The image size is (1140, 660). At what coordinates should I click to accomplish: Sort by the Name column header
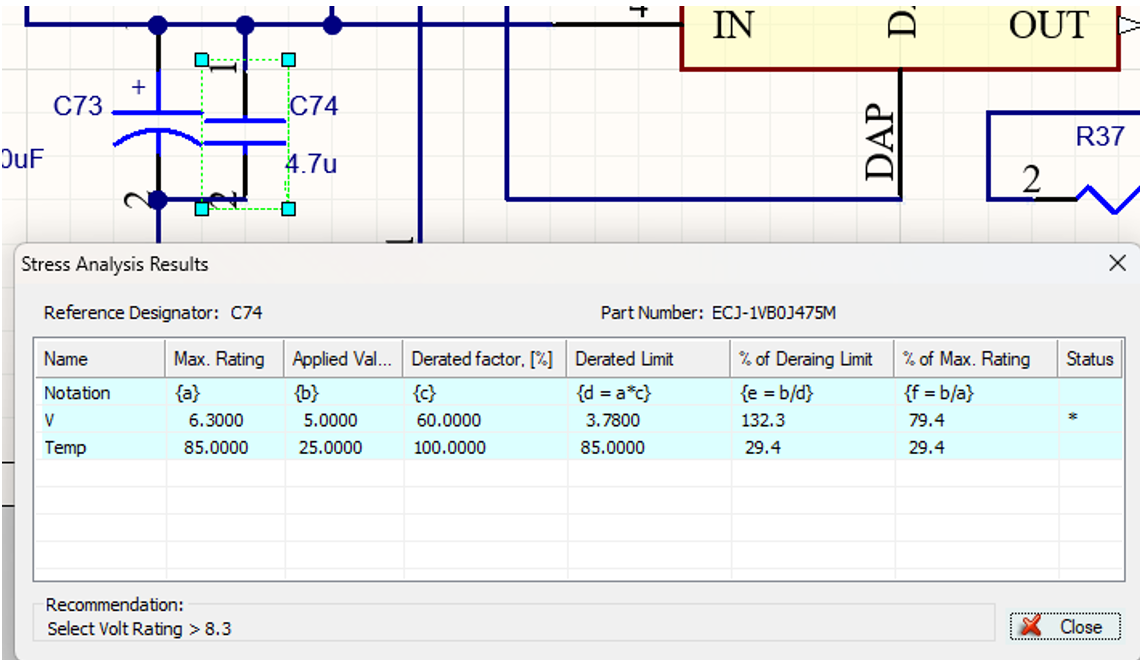100,359
